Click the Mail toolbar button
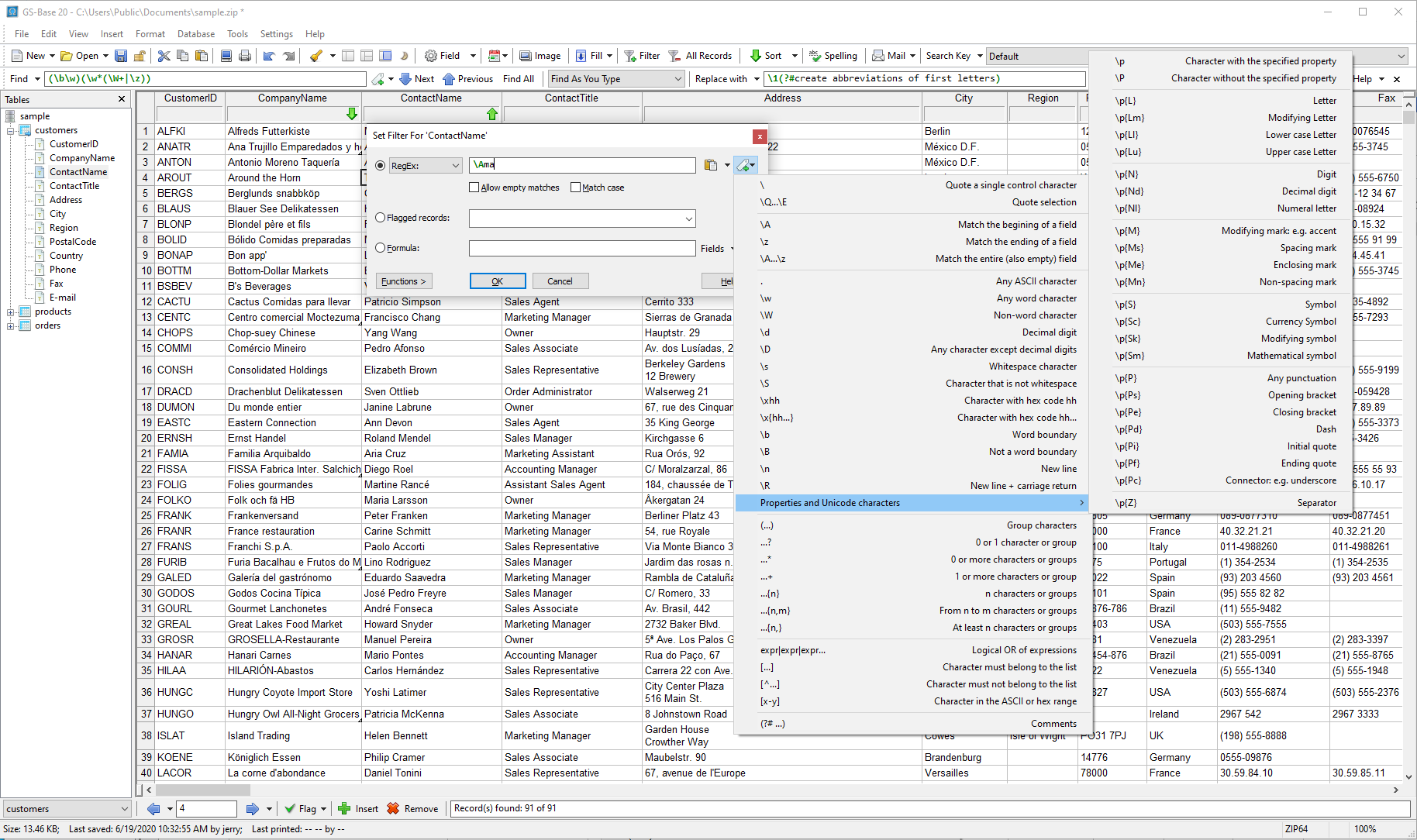This screenshot has height=840, width=1417. click(889, 56)
